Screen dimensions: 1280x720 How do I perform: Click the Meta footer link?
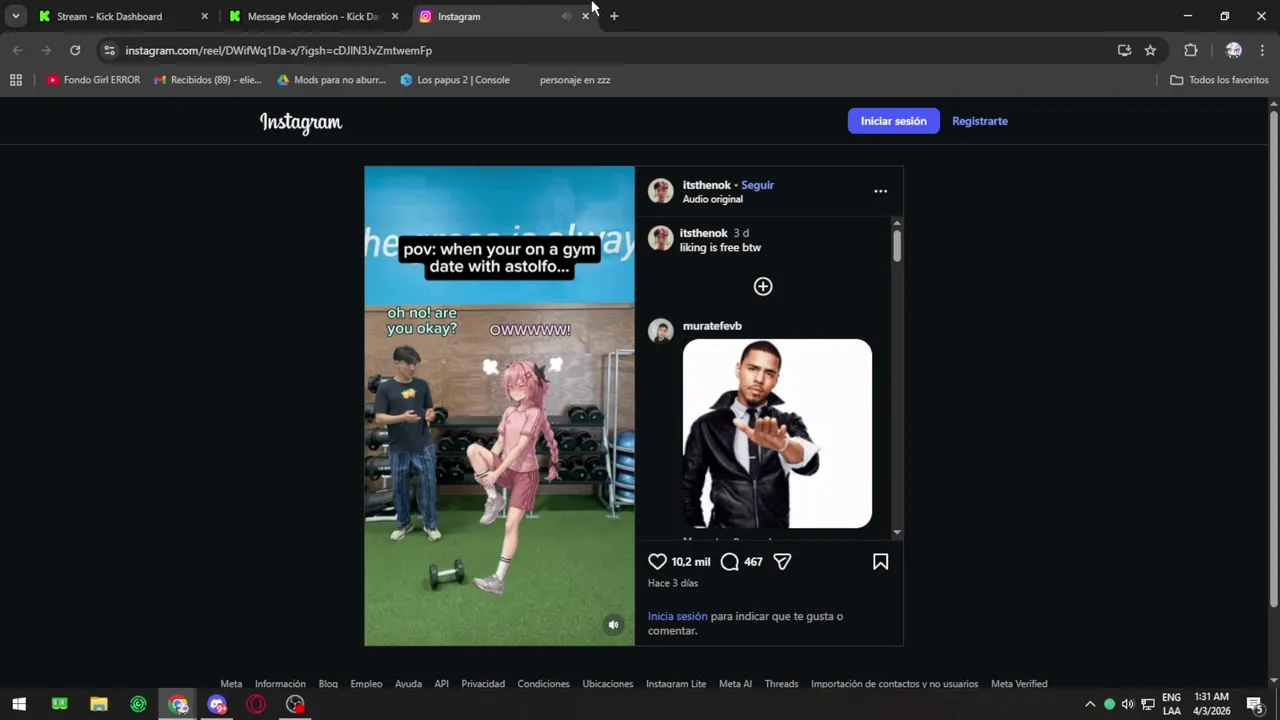[x=231, y=684]
